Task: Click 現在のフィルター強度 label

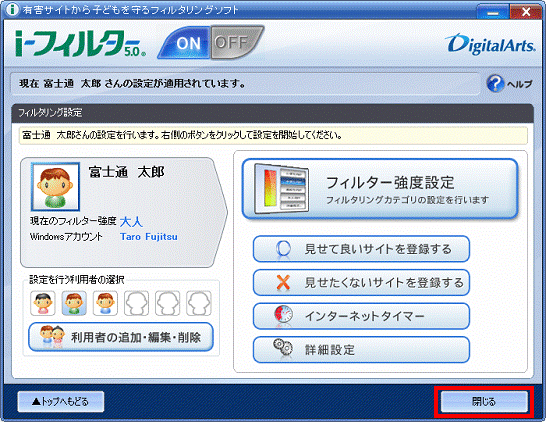Action: coord(73,221)
